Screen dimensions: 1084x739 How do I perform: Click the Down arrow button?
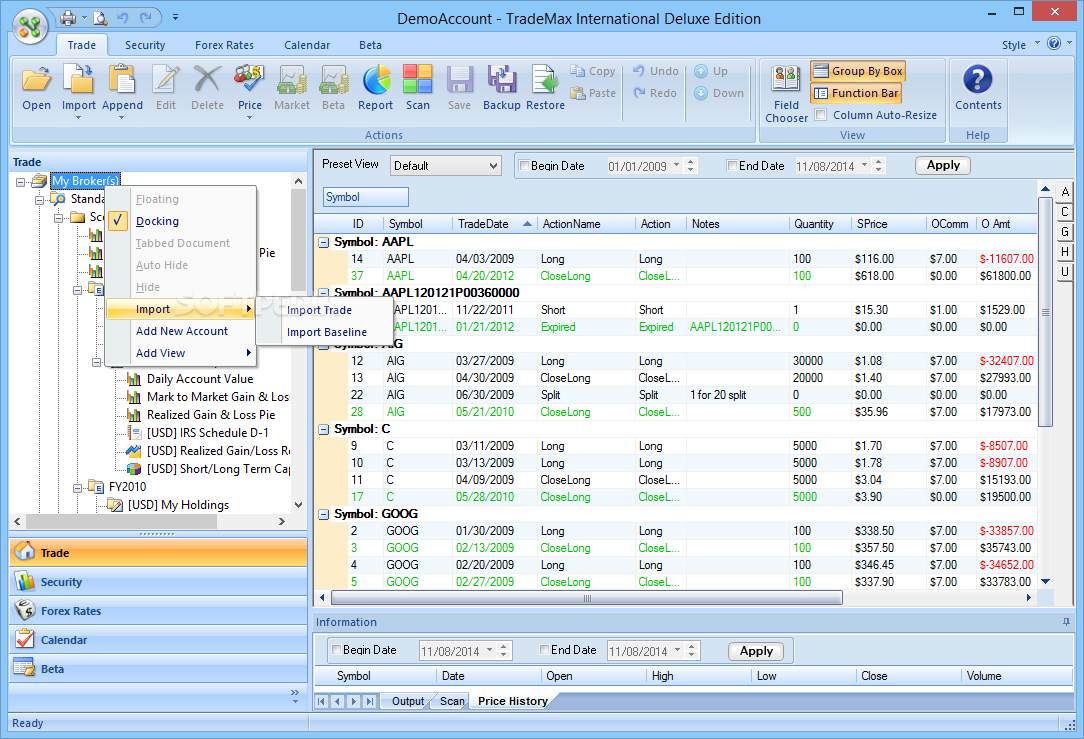[719, 93]
